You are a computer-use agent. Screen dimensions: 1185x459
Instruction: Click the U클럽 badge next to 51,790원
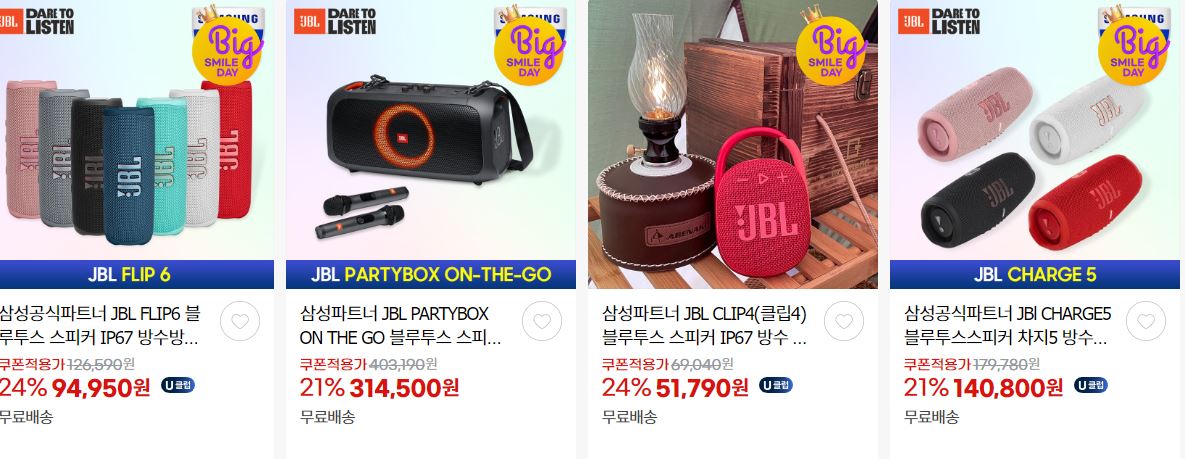[775, 386]
